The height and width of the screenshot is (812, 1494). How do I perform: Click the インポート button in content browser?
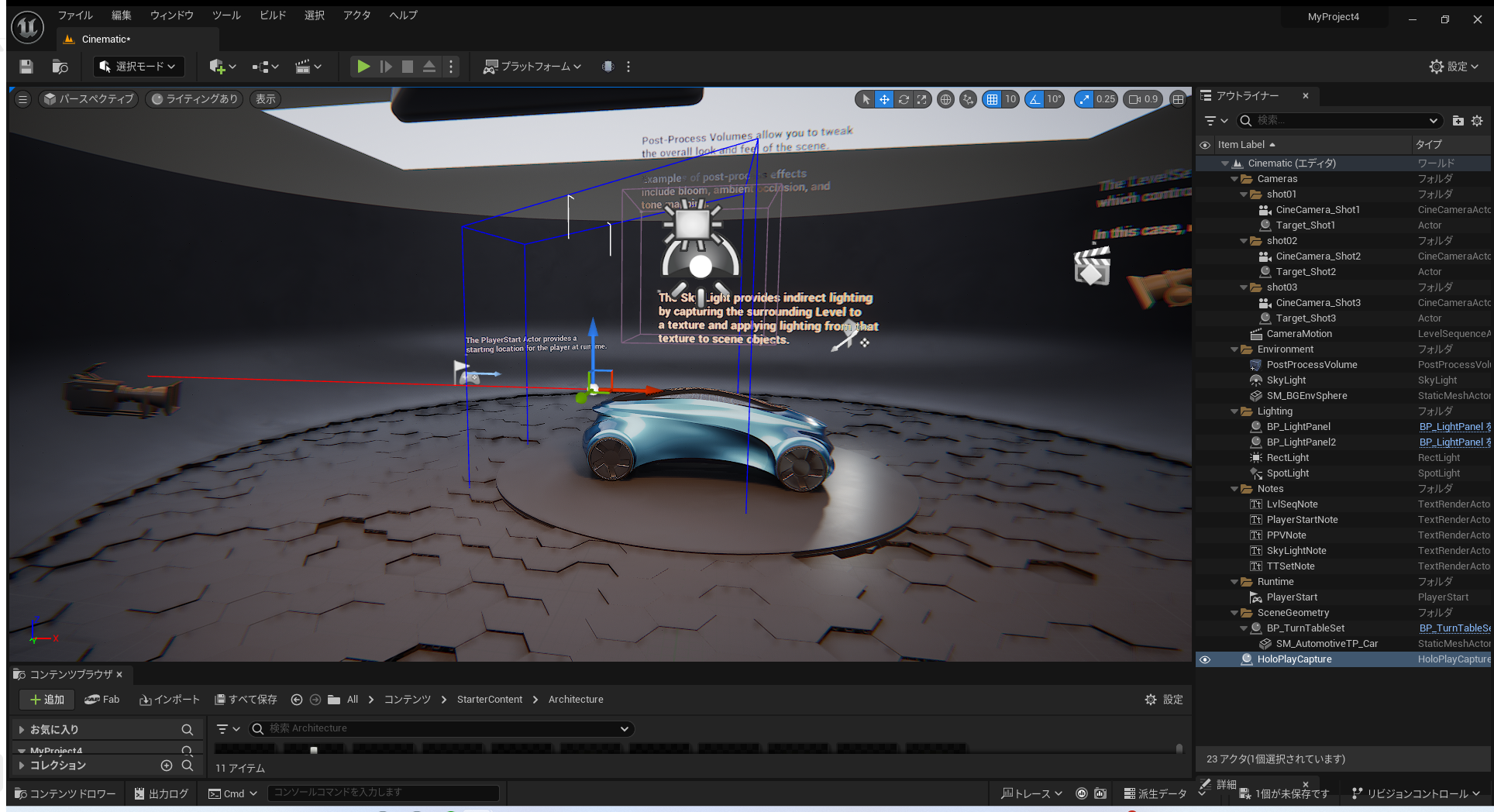click(x=170, y=700)
